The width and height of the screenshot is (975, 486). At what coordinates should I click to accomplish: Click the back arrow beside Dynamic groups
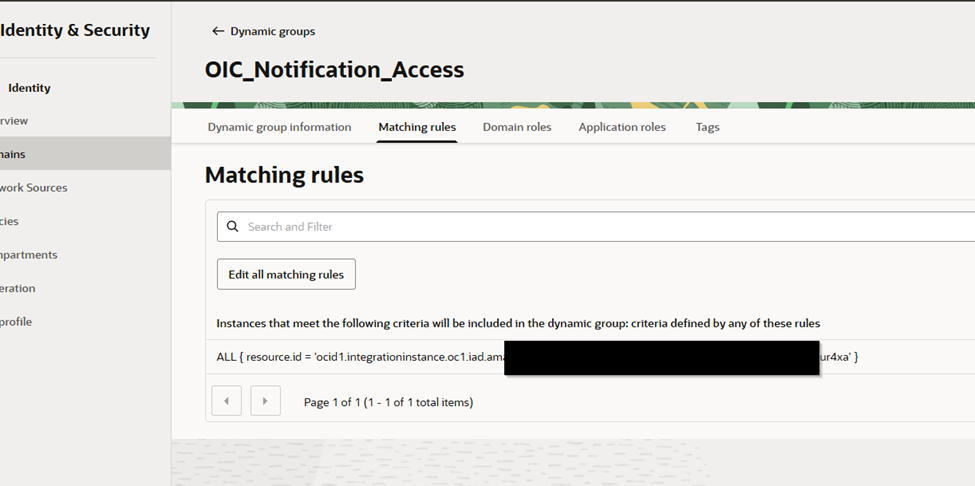click(217, 32)
